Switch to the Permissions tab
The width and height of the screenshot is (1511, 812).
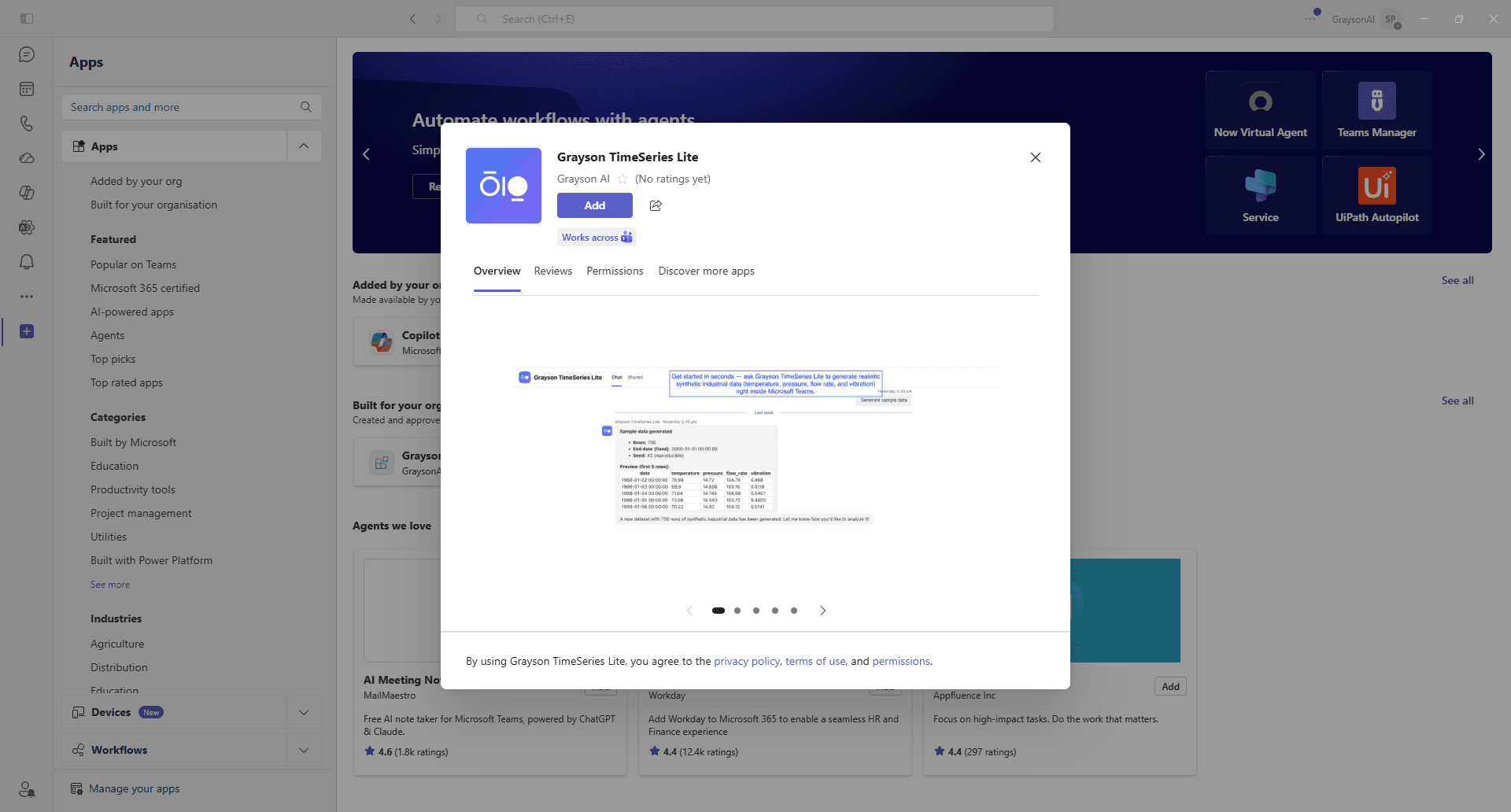tap(615, 271)
